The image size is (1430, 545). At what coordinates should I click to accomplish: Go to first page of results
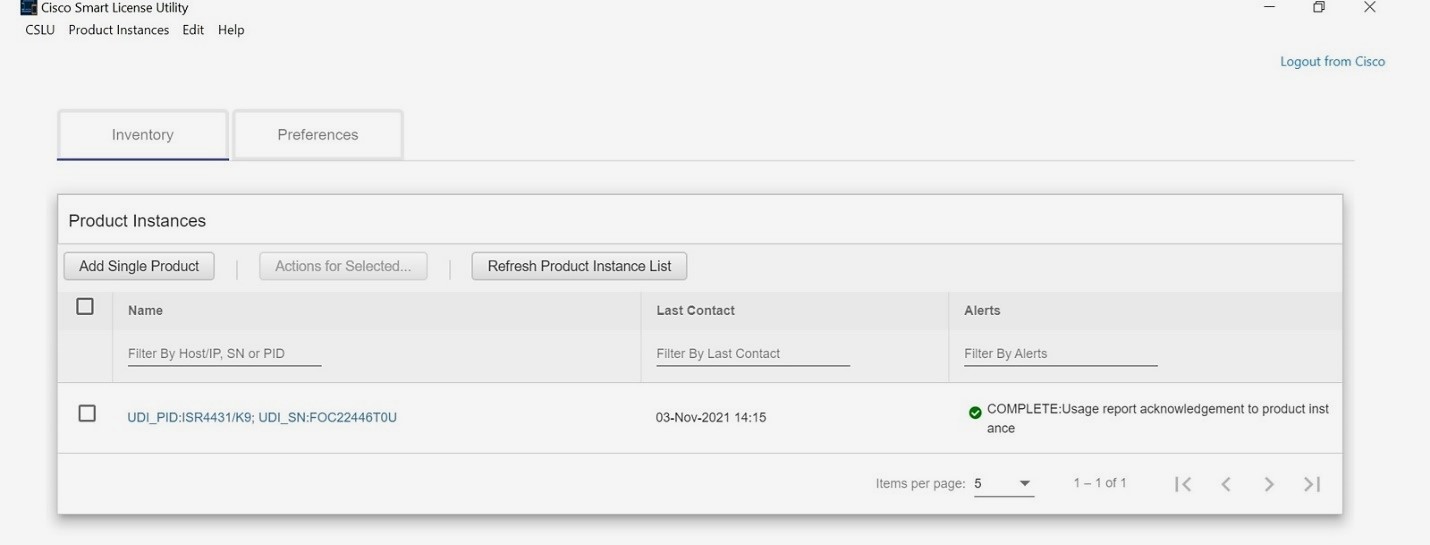coord(1183,484)
